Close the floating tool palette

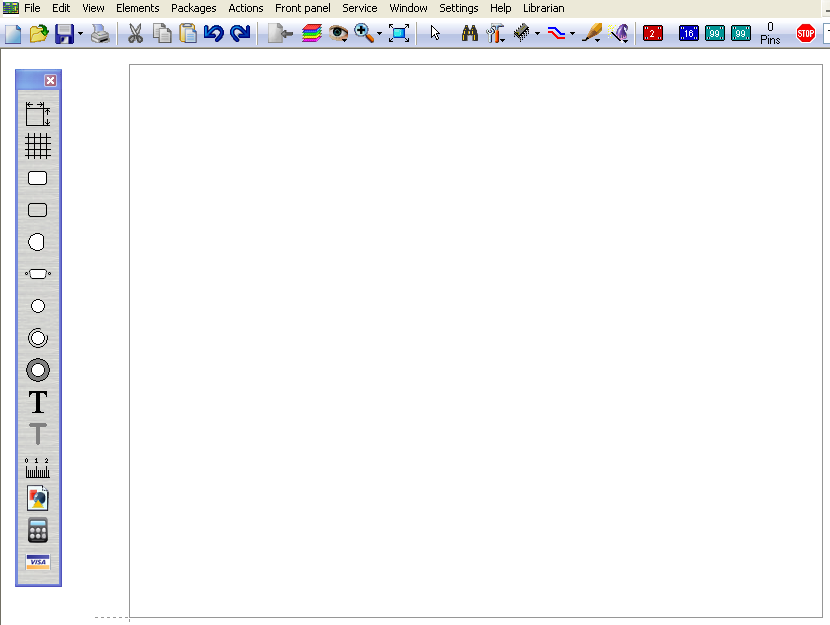tap(50, 80)
